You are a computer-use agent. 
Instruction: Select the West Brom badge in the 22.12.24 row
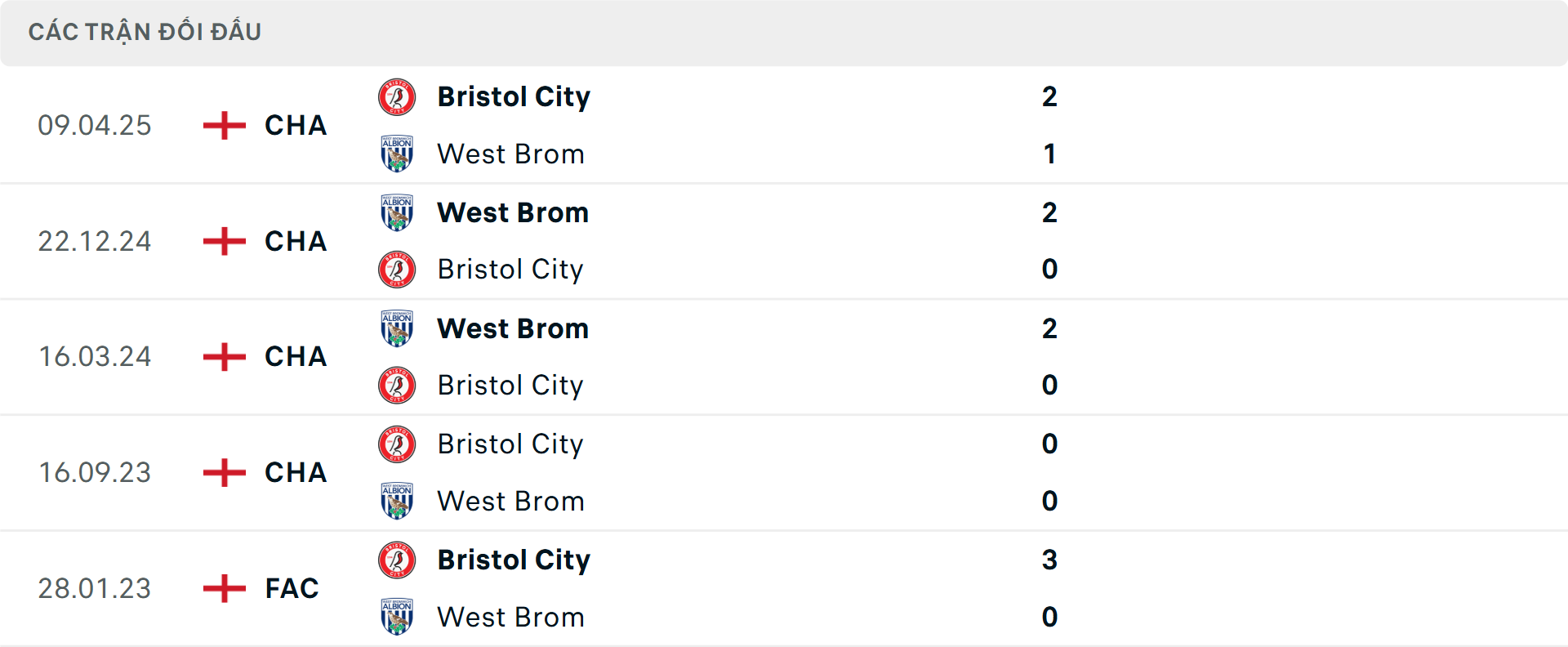pos(397,212)
